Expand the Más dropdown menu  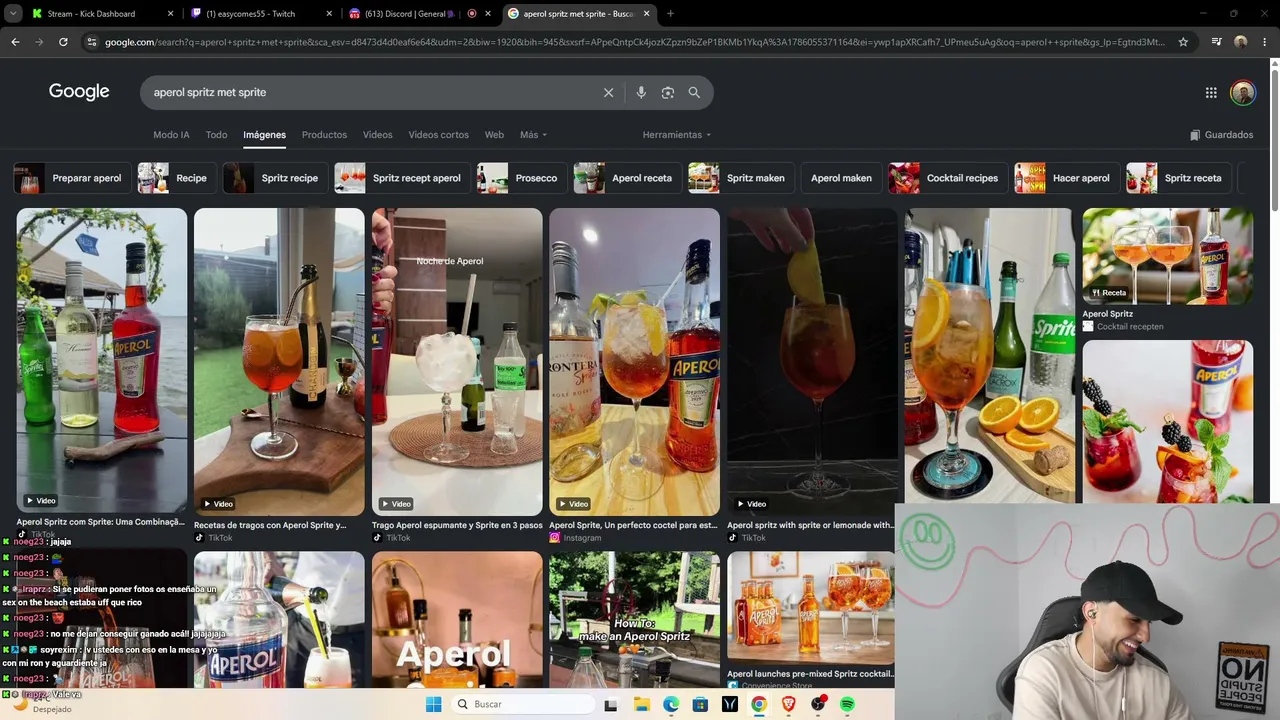click(533, 135)
